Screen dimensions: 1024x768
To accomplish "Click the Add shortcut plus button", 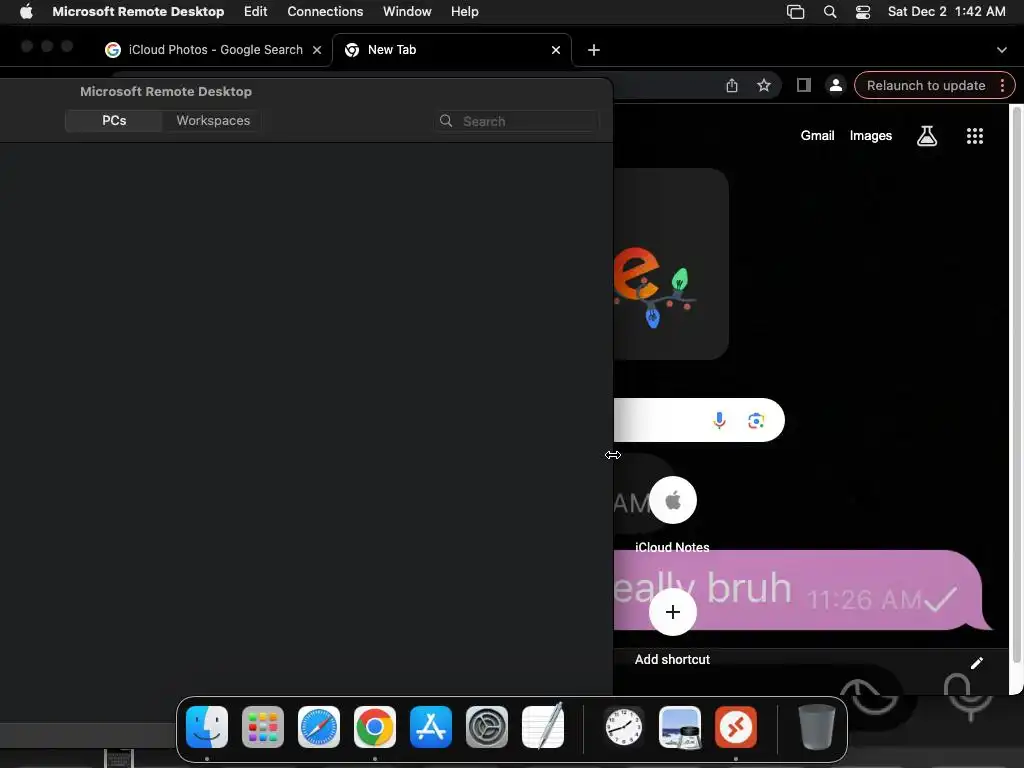I will [x=673, y=612].
